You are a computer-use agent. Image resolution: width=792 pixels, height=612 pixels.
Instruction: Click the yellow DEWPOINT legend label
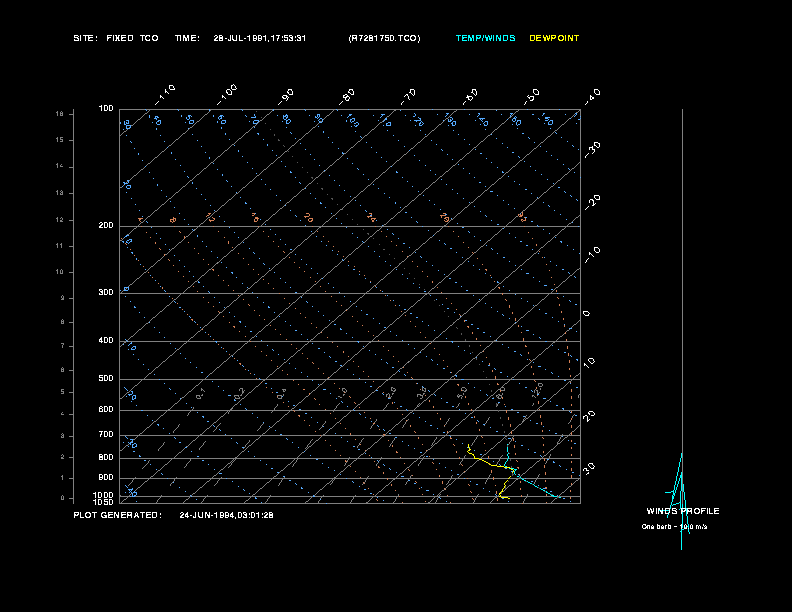pos(554,38)
